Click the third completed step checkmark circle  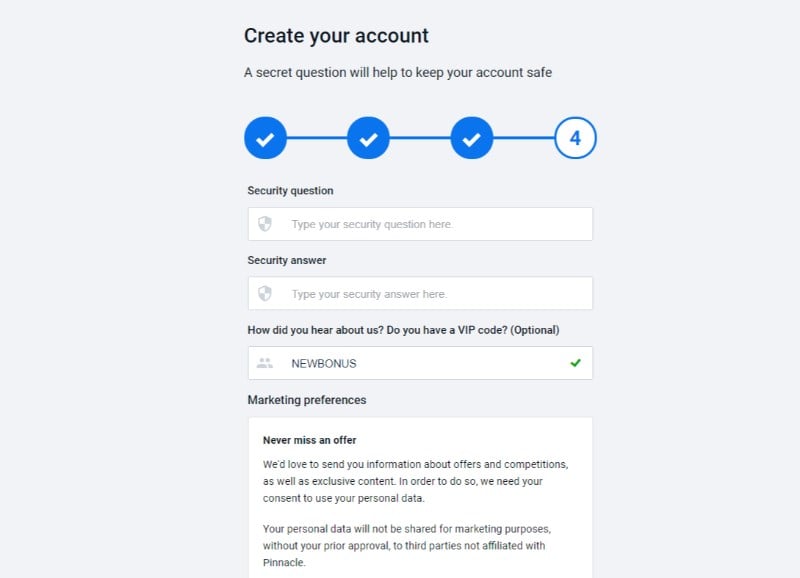[x=472, y=138]
